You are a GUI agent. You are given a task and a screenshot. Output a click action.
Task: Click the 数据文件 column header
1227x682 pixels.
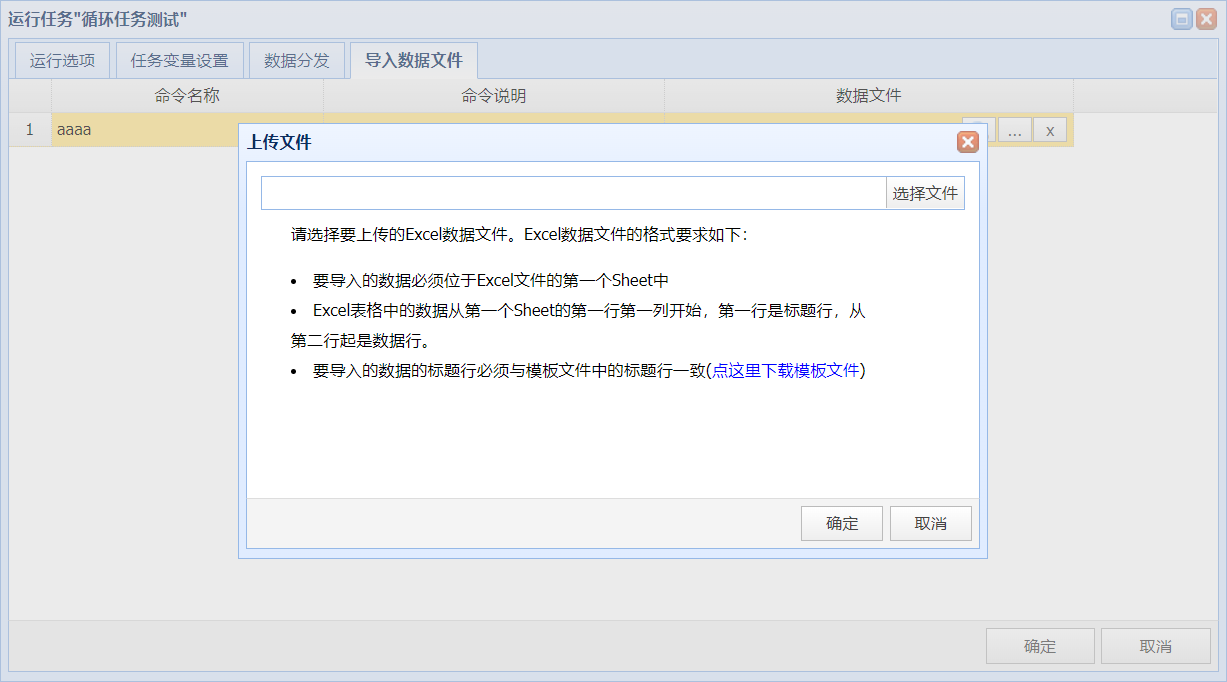869,96
